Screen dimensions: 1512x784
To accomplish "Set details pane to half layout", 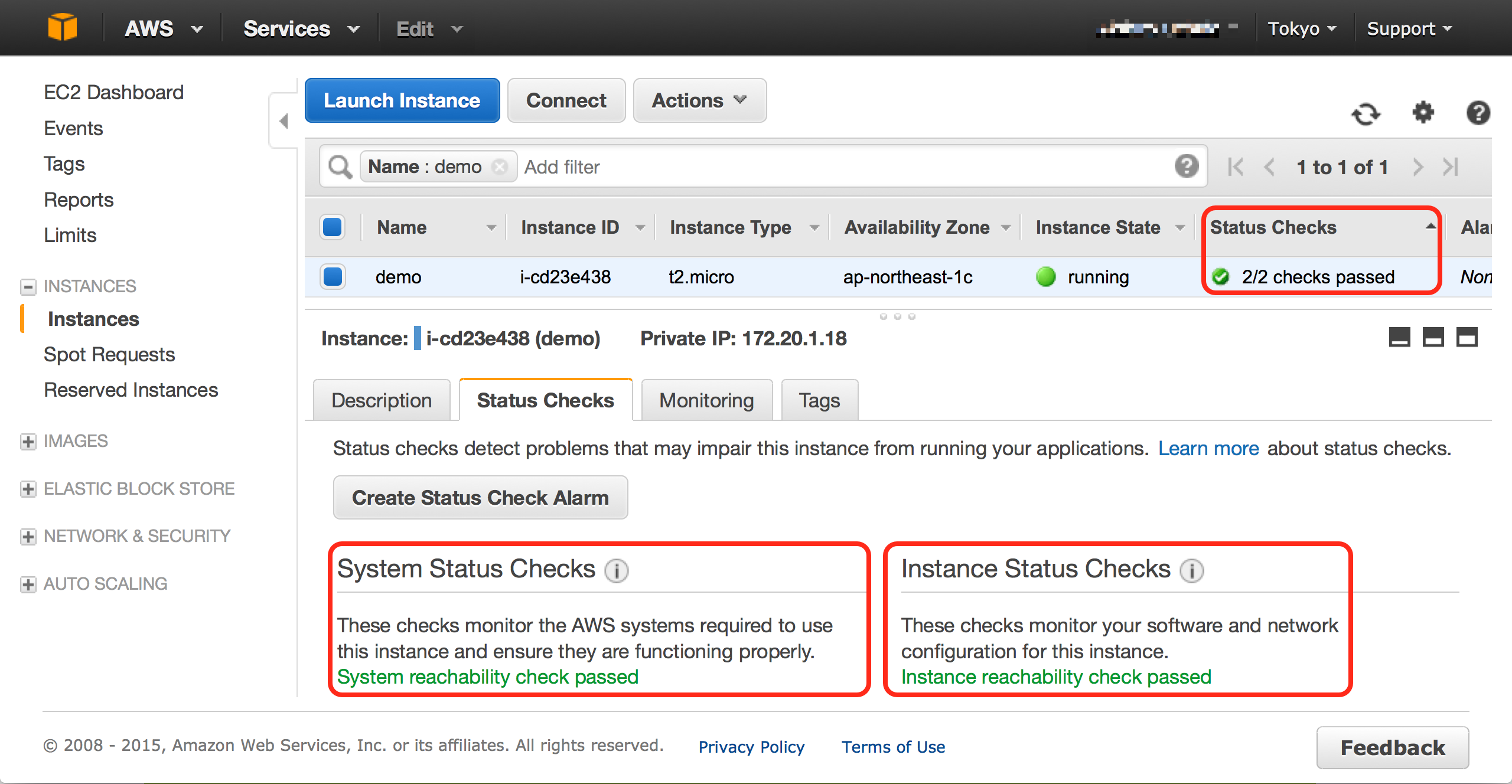I will point(1433,337).
